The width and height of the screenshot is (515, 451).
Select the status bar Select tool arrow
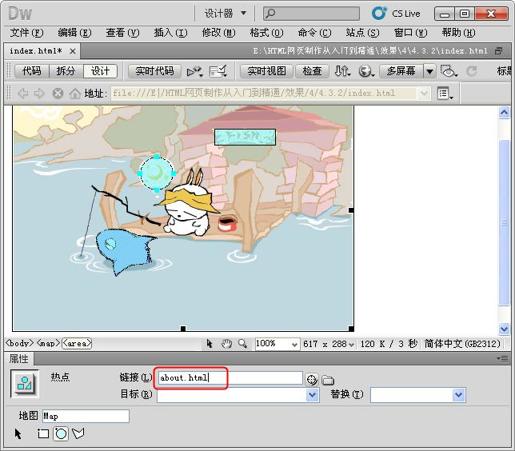coord(209,343)
